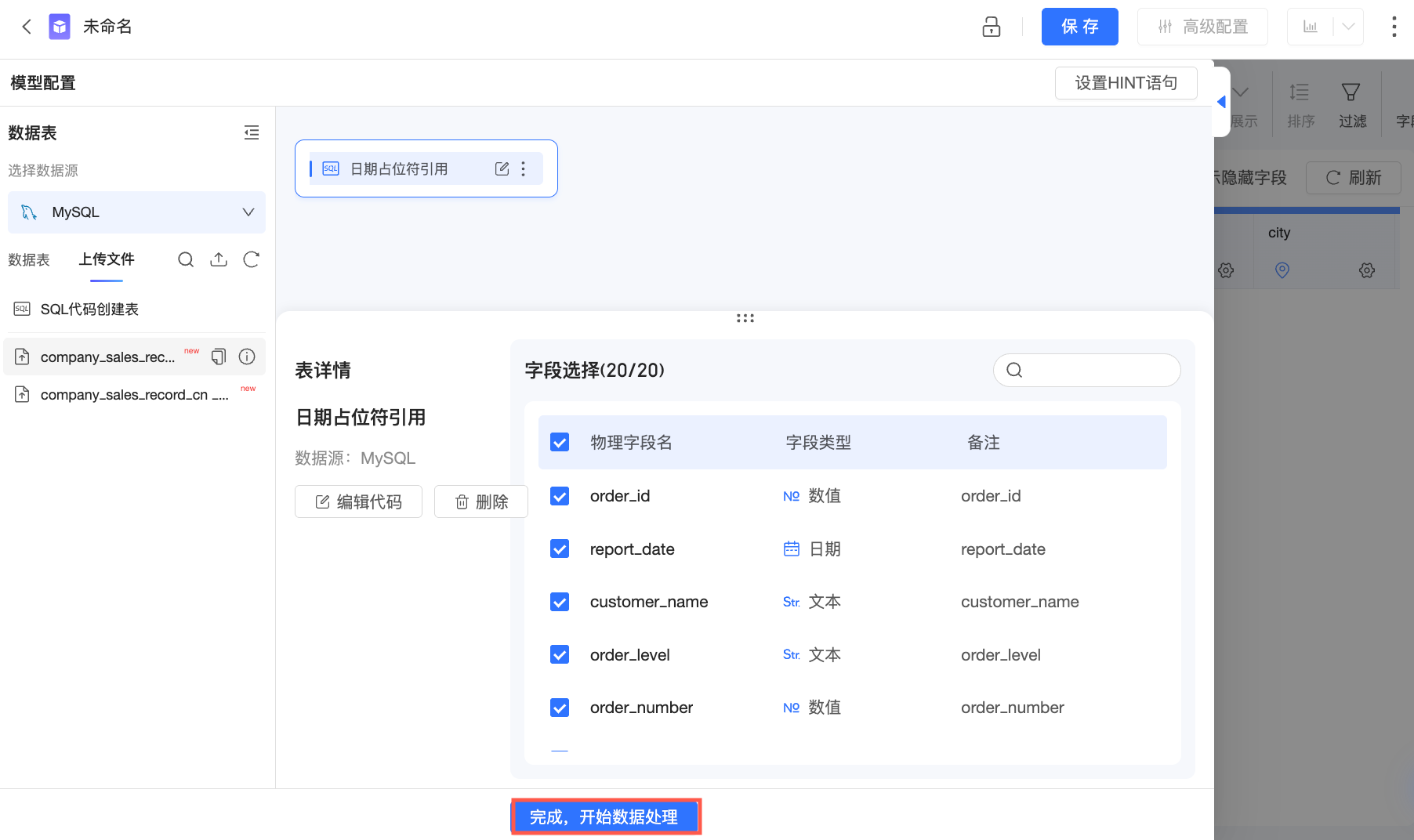Click the customer_name remark cell
The image size is (1414, 840).
1020,602
